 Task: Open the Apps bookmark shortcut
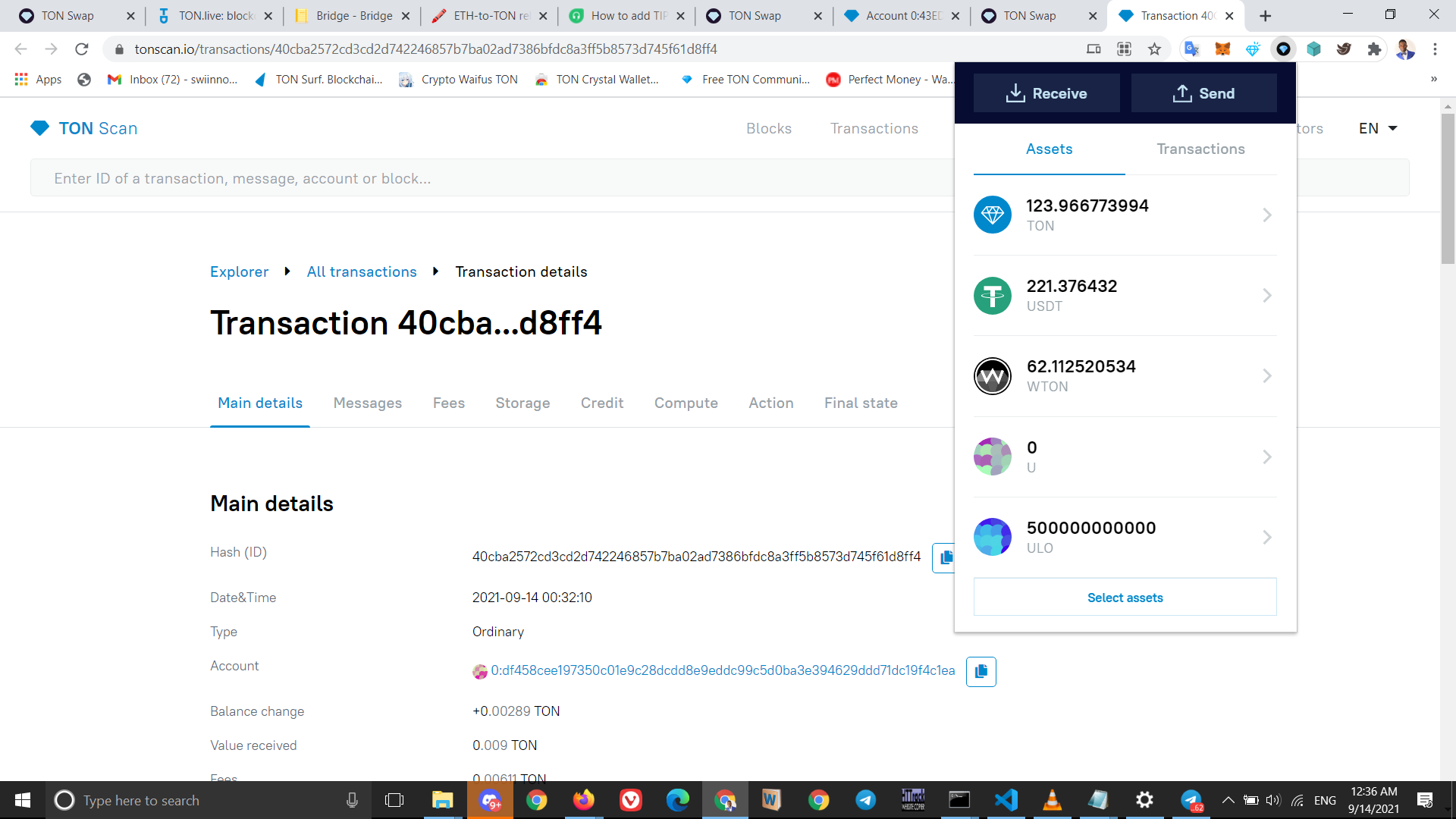[x=38, y=79]
